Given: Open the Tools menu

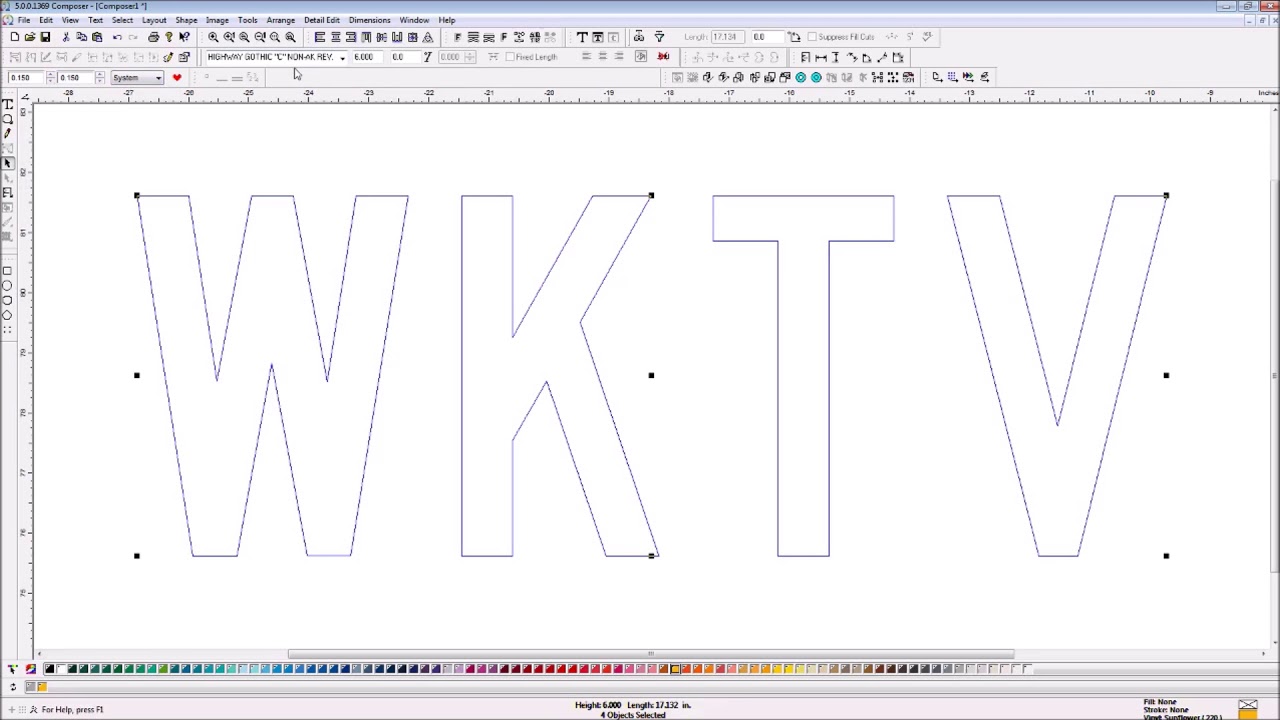Looking at the screenshot, I should tap(247, 20).
